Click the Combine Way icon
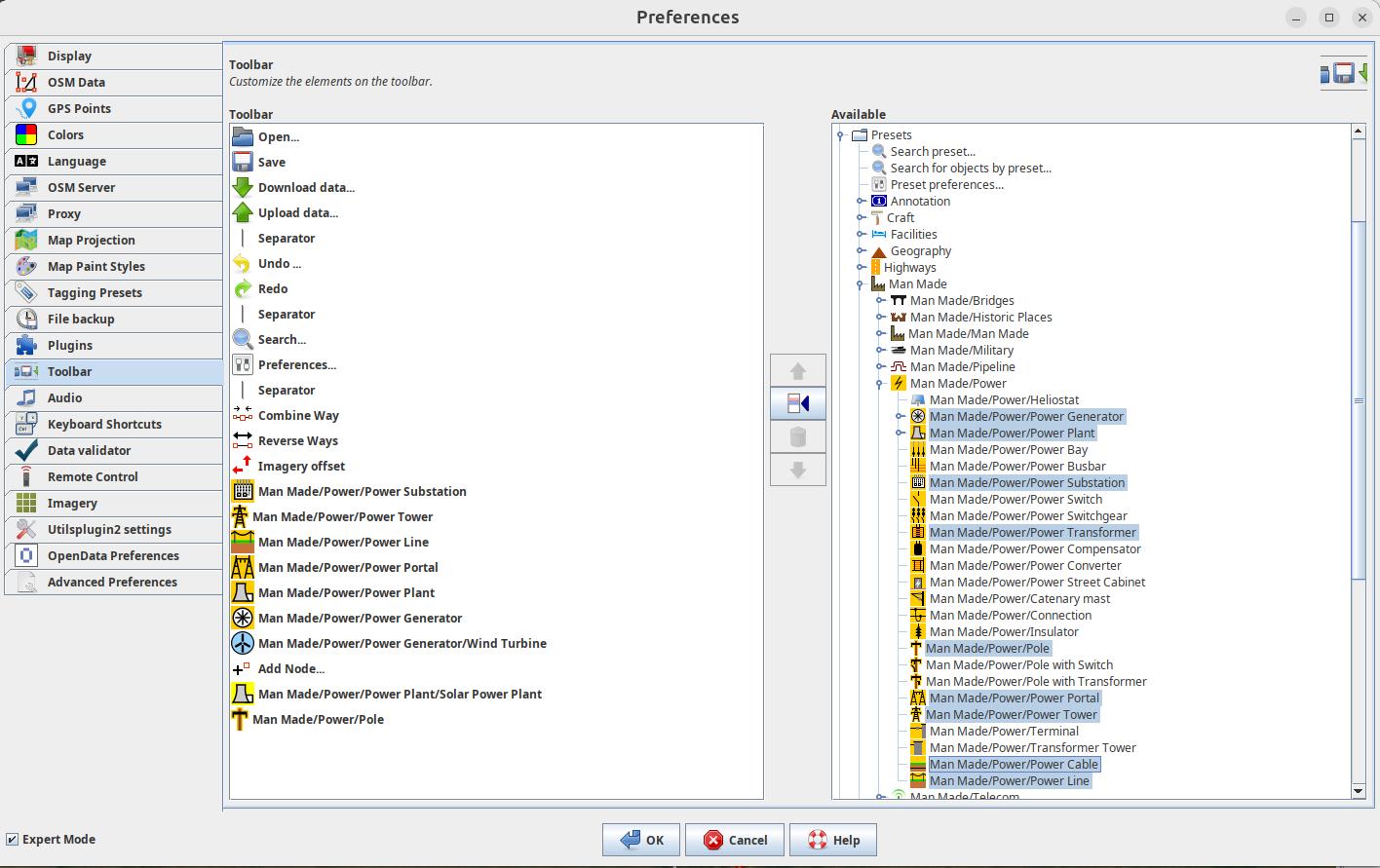1380x868 pixels. (x=243, y=415)
